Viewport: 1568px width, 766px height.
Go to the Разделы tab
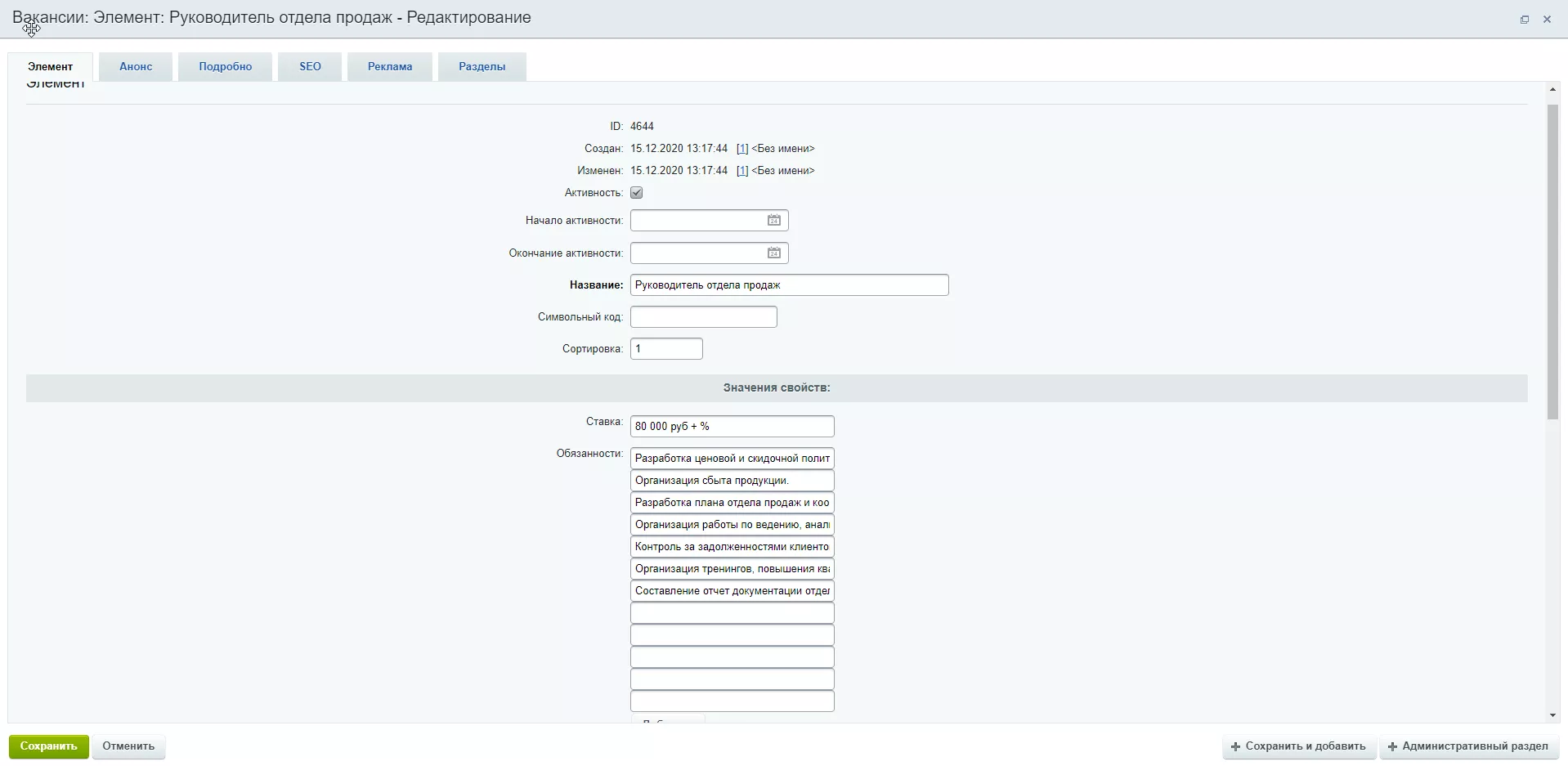coord(482,67)
